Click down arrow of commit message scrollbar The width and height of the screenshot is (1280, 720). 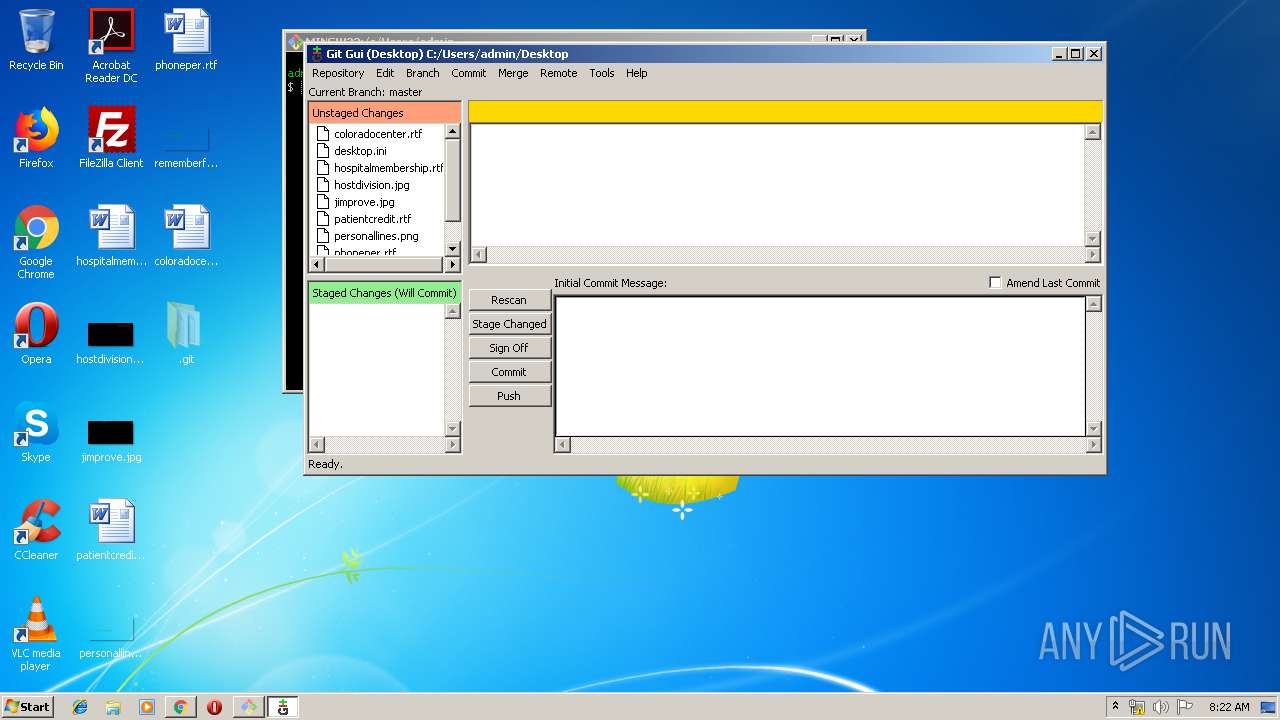1093,428
